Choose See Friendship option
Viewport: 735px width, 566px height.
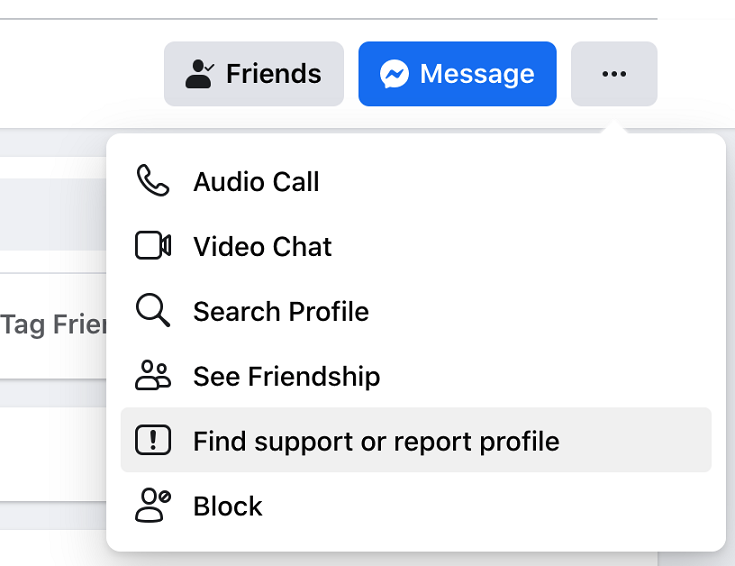coord(416,375)
